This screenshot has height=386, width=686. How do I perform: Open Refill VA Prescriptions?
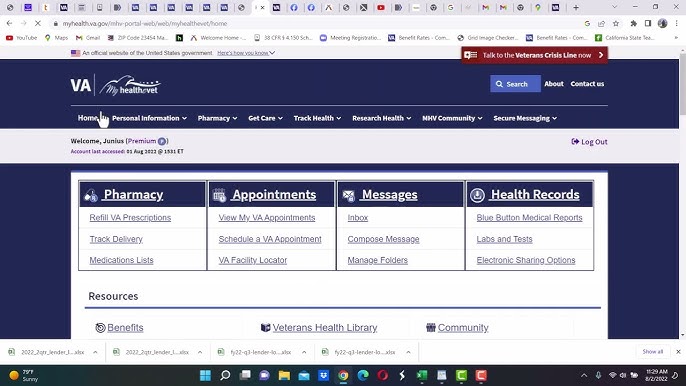pos(130,218)
